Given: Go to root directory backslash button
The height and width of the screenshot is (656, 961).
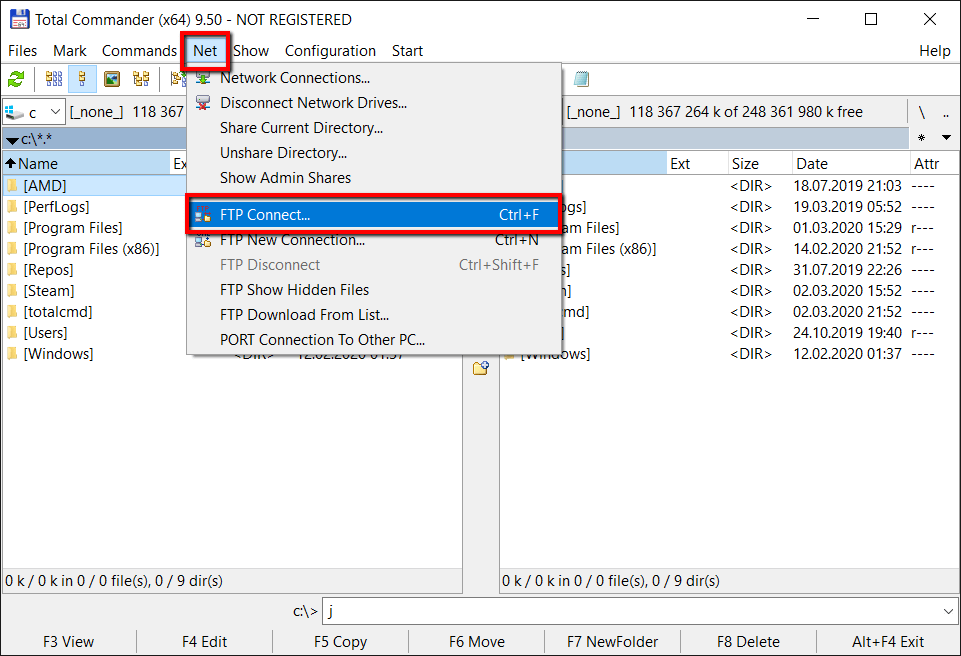Looking at the screenshot, I should pos(921,112).
